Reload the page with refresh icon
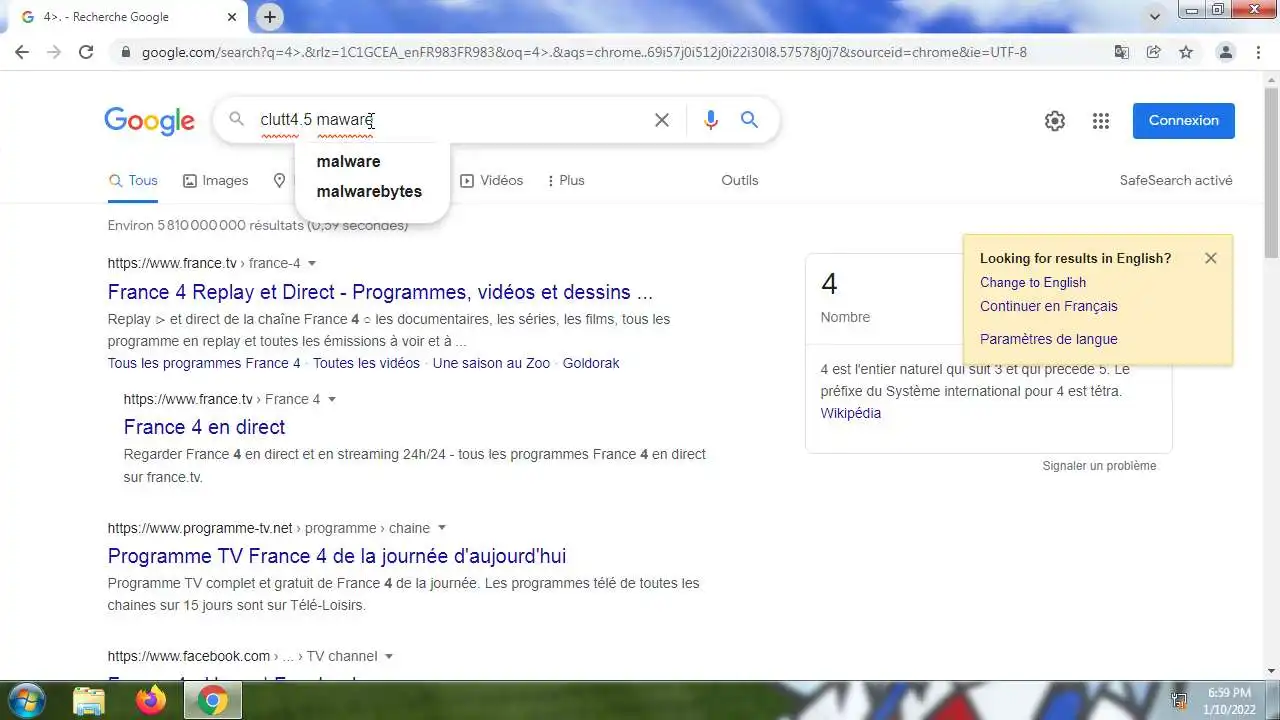1280x720 pixels. [x=86, y=52]
